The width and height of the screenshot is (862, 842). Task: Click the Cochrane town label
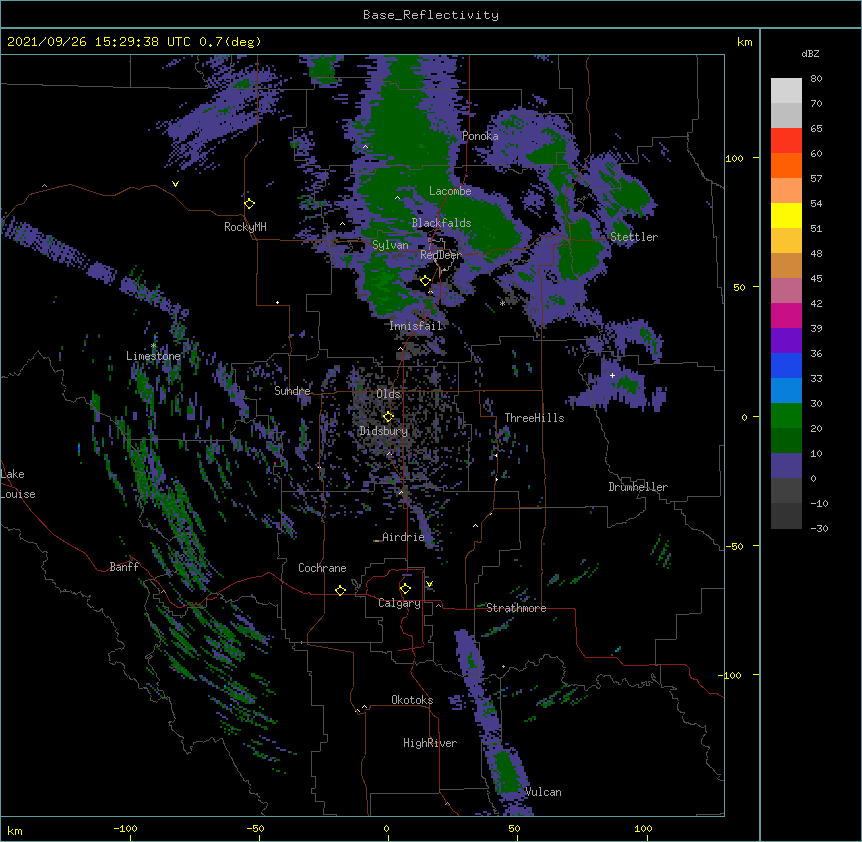322,568
